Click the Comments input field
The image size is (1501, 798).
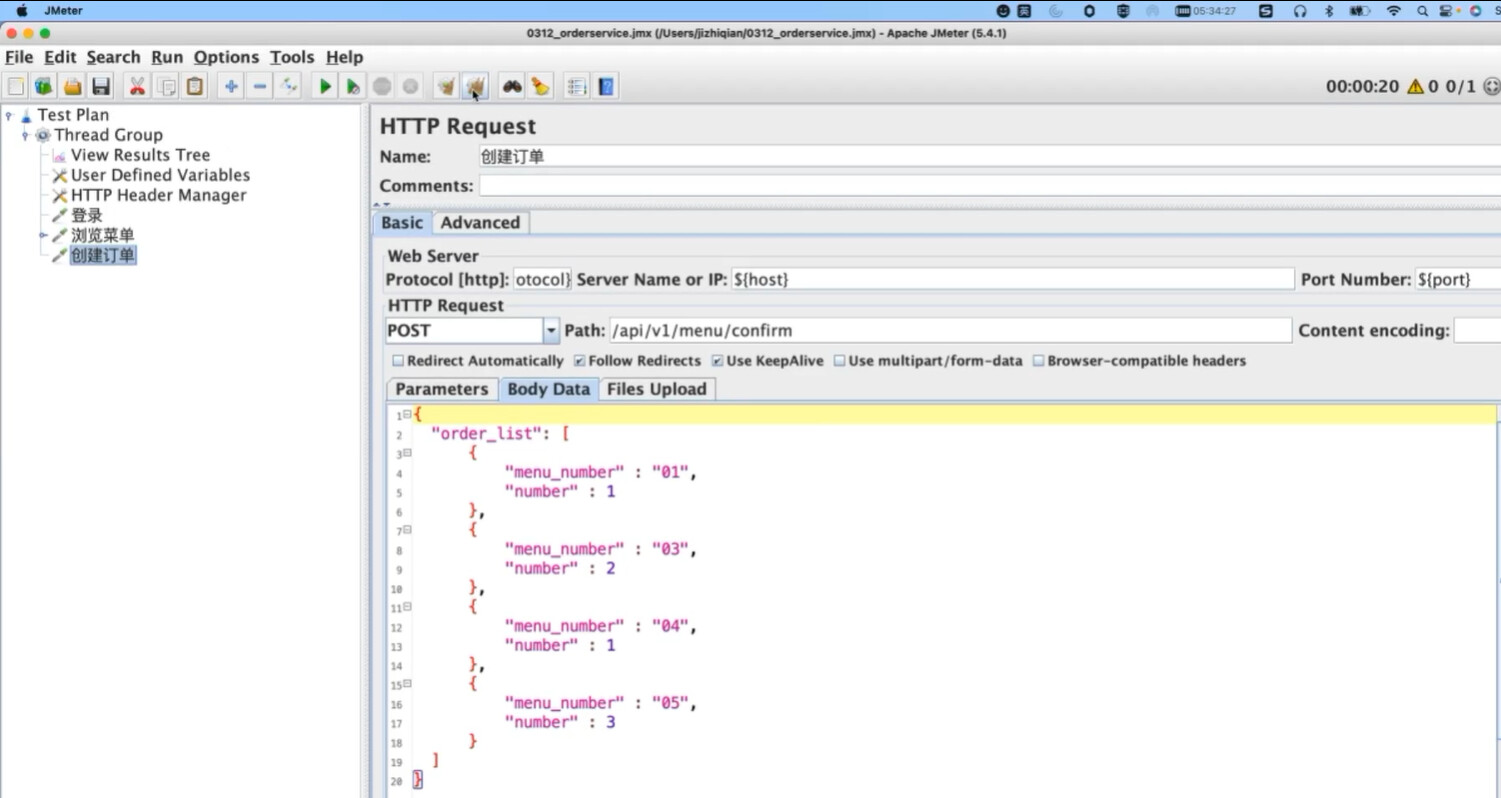point(990,186)
